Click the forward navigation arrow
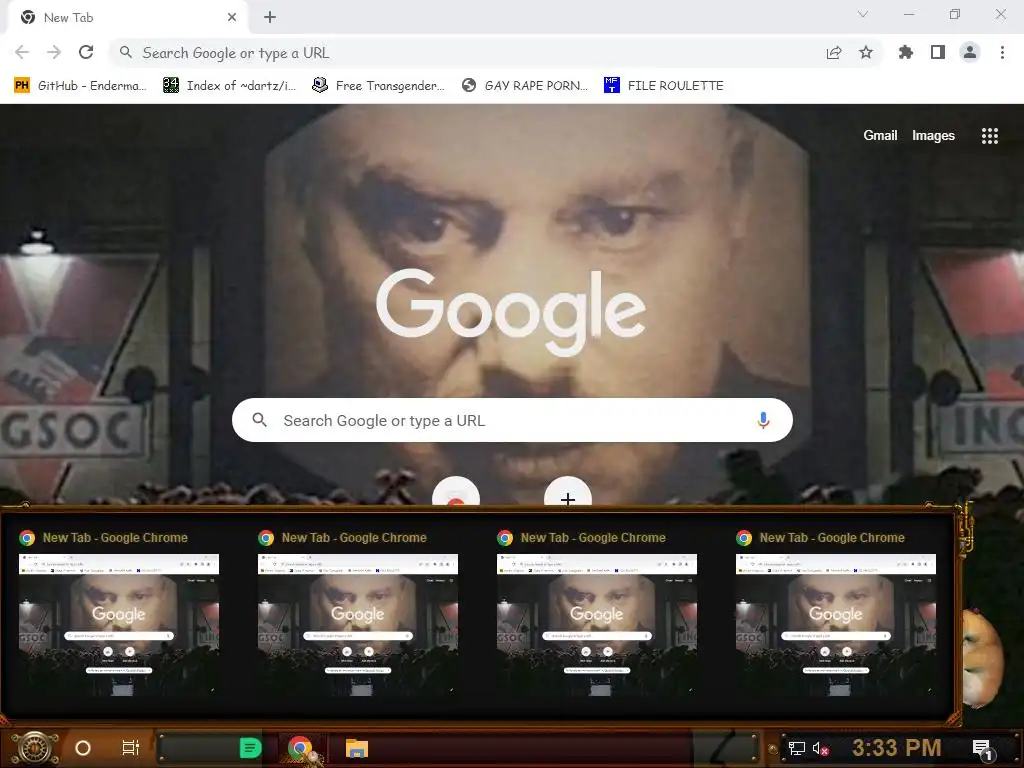Image resolution: width=1024 pixels, height=768 pixels. click(54, 52)
